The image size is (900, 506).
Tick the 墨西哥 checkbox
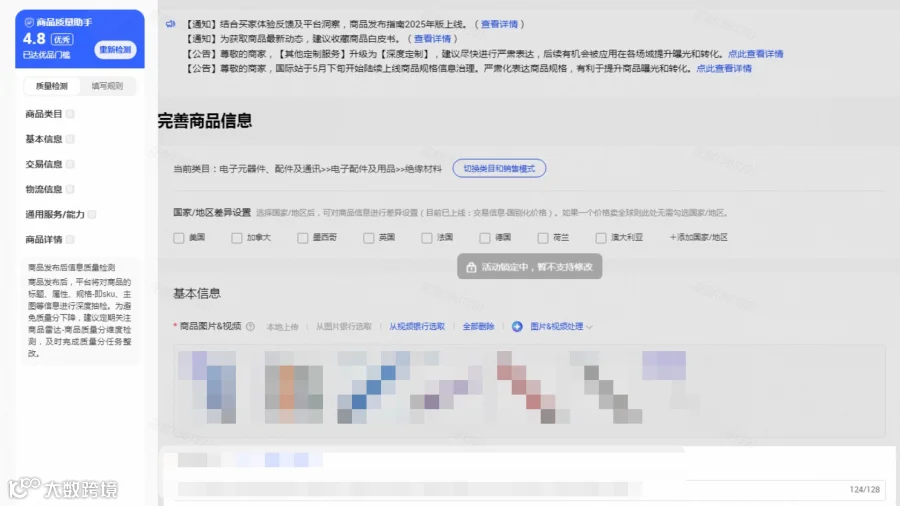(x=302, y=238)
